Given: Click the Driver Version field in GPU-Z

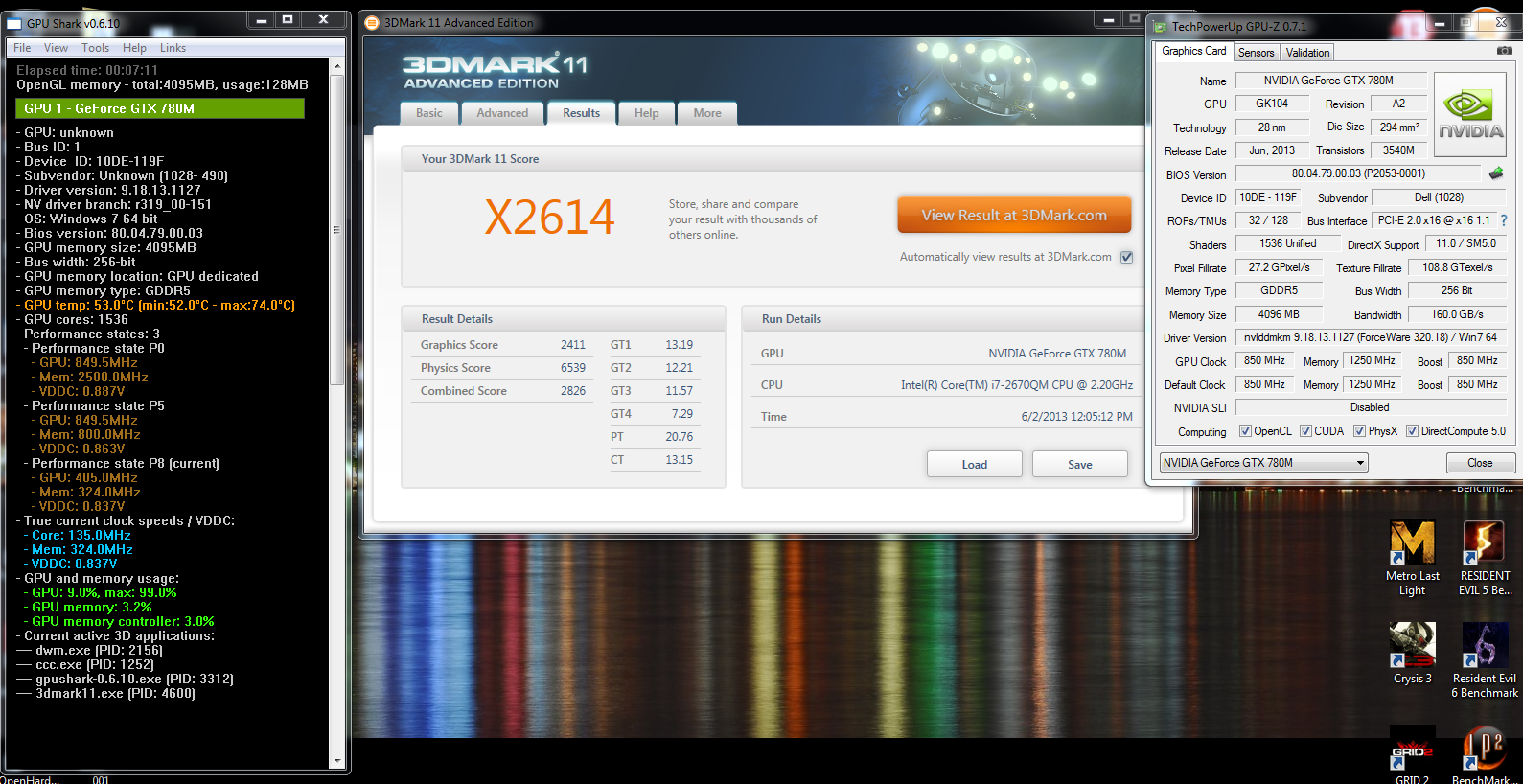Looking at the screenshot, I should [x=1371, y=337].
